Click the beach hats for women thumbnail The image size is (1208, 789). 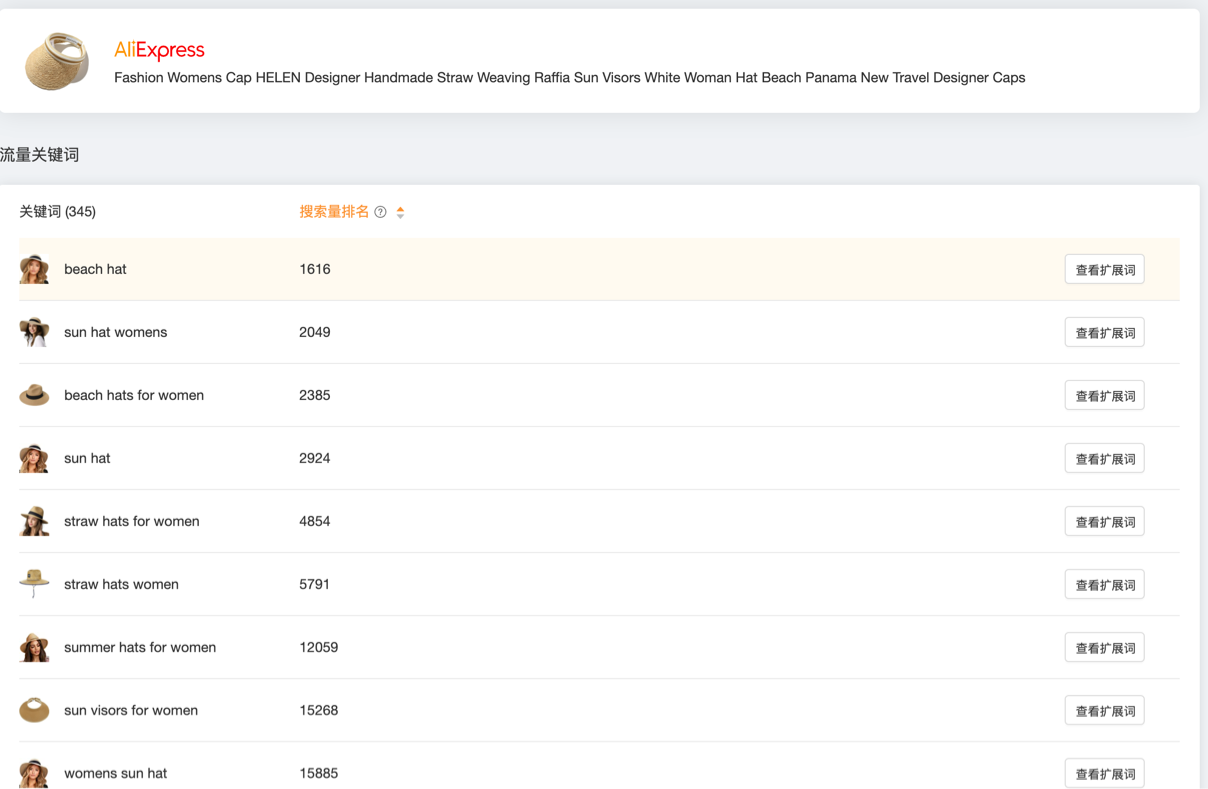point(34,395)
